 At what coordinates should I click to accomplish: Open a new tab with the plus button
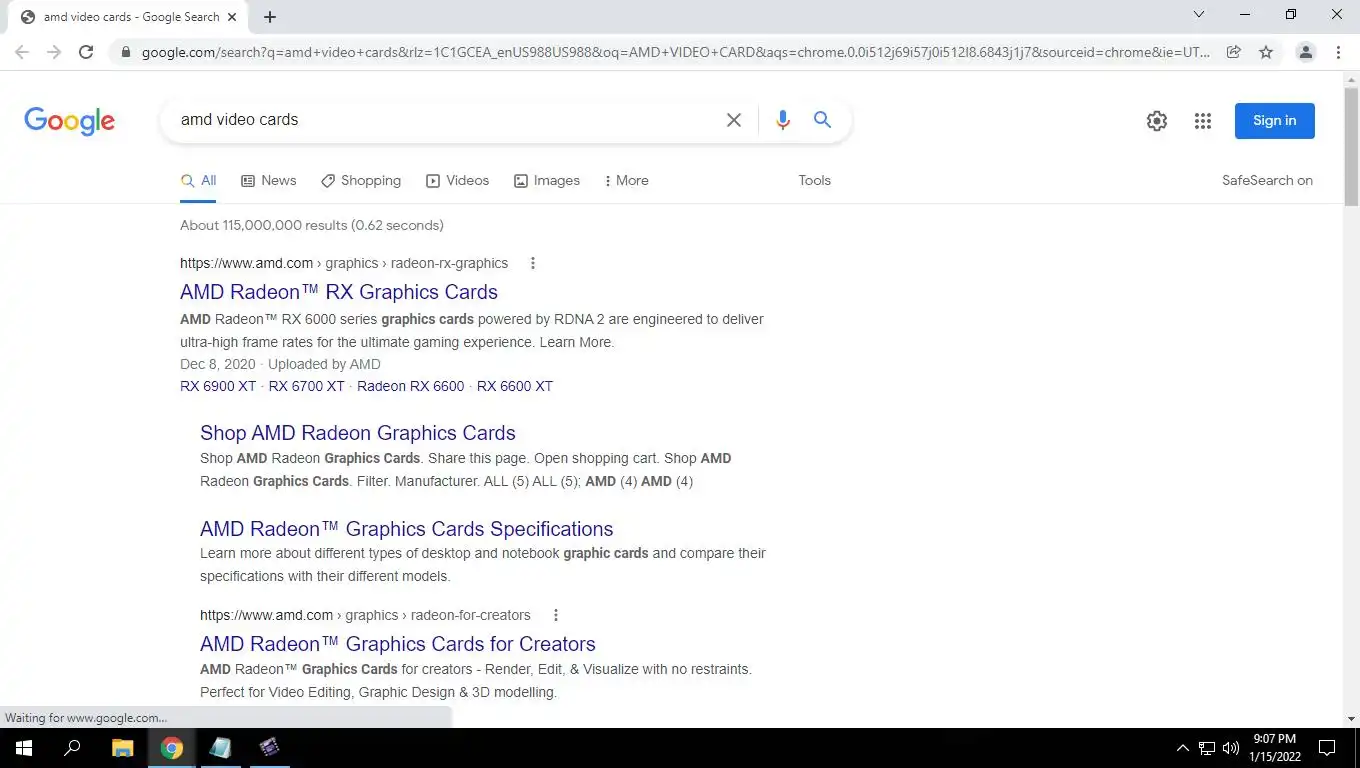[x=270, y=17]
